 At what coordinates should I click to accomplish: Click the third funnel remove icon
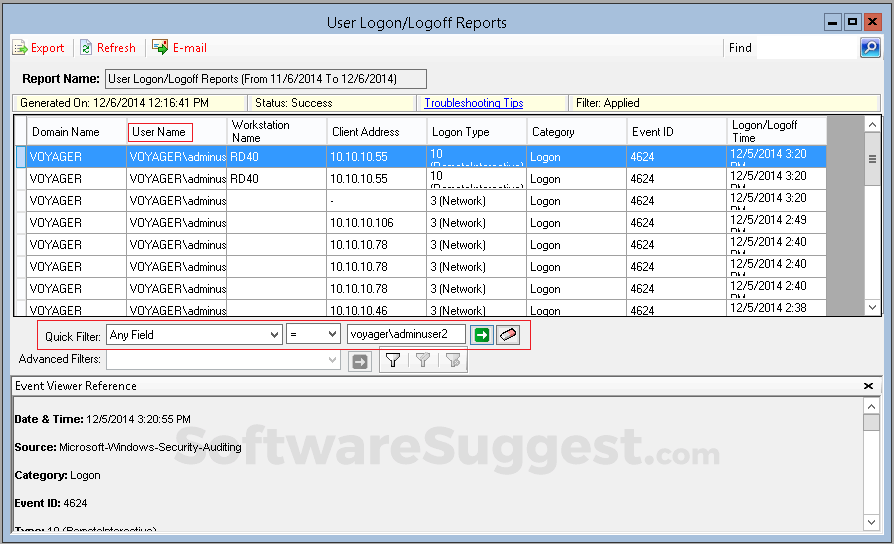point(453,360)
